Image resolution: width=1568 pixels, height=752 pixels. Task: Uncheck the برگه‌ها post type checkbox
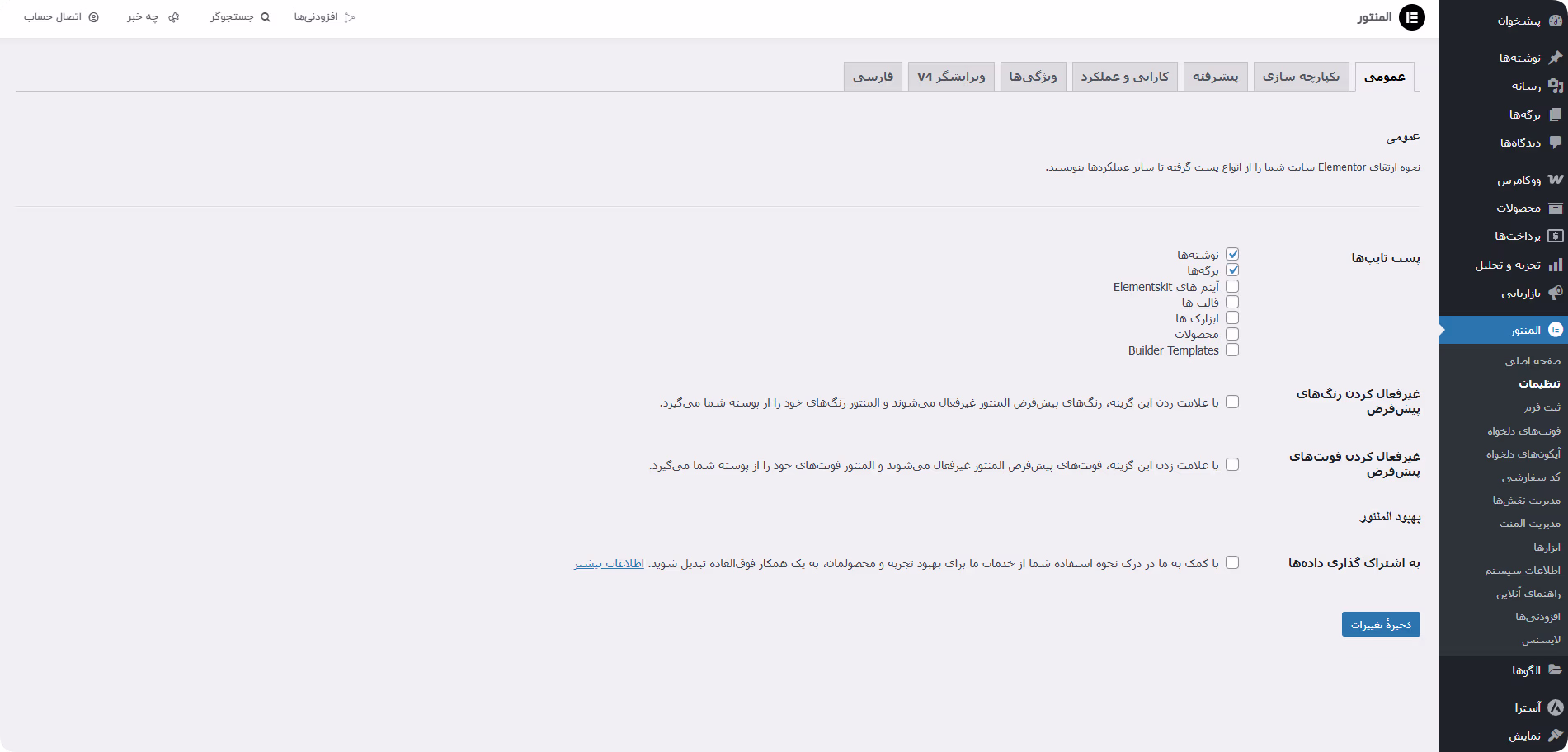(x=1232, y=270)
